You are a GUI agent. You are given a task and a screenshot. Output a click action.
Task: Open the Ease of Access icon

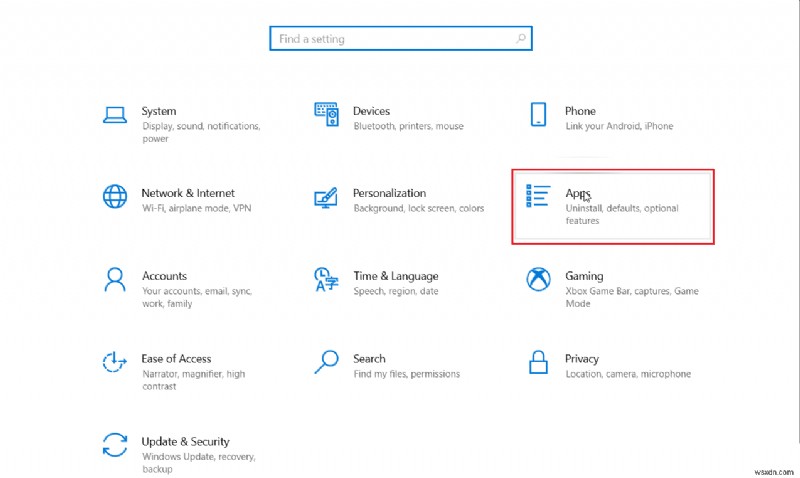tap(115, 361)
